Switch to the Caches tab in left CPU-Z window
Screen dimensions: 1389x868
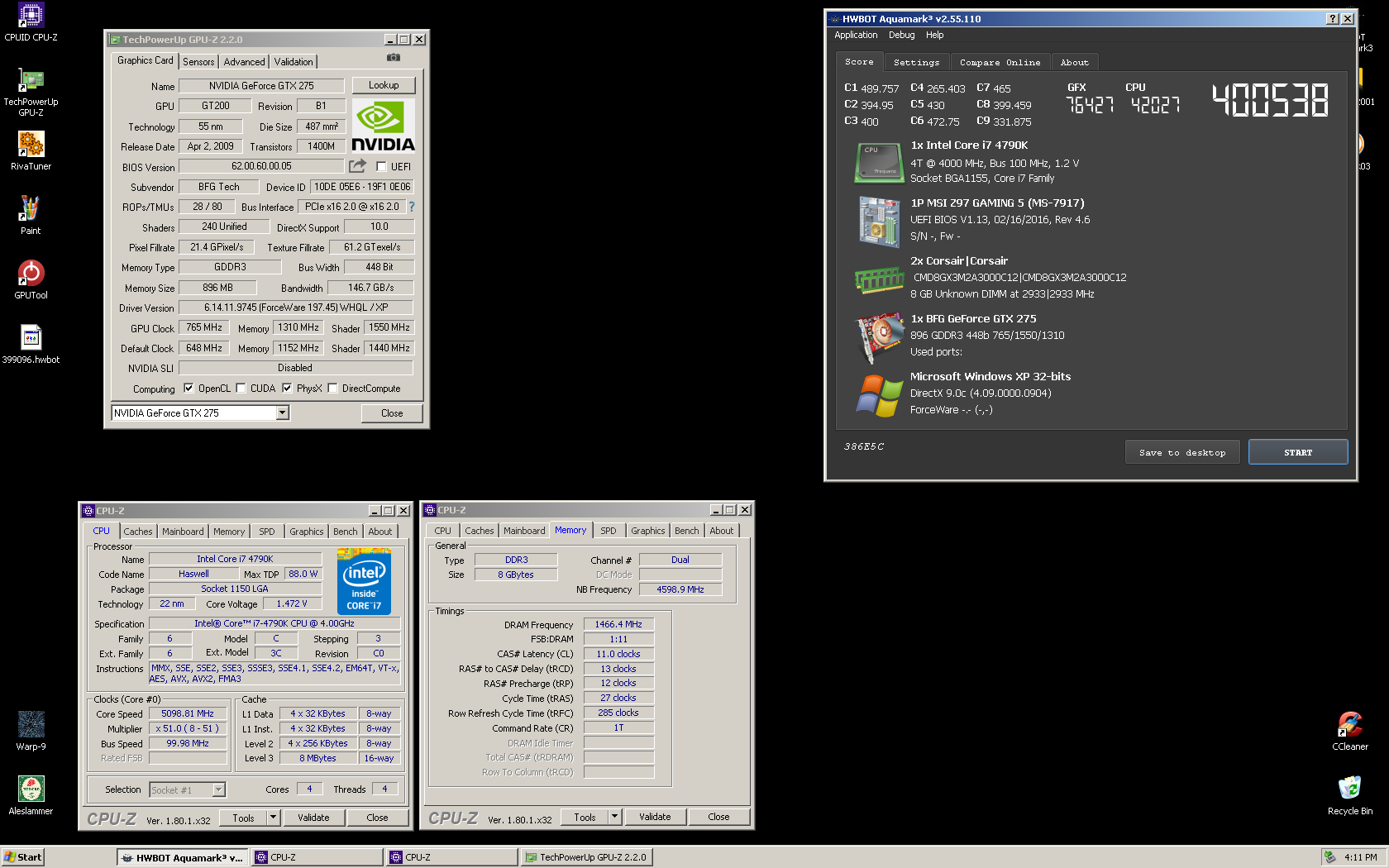pyautogui.click(x=138, y=532)
